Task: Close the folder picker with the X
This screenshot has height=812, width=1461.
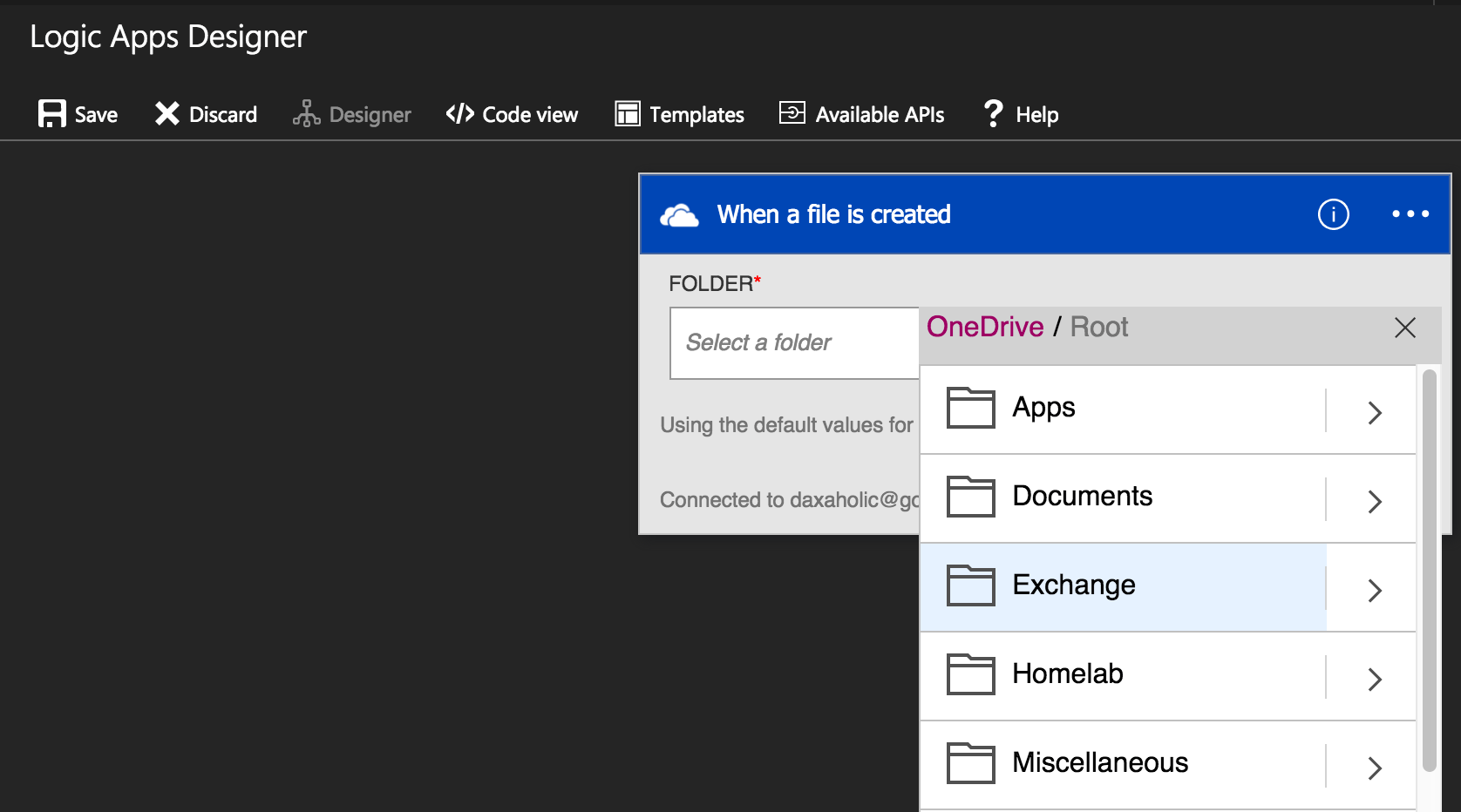Action: pyautogui.click(x=1405, y=328)
